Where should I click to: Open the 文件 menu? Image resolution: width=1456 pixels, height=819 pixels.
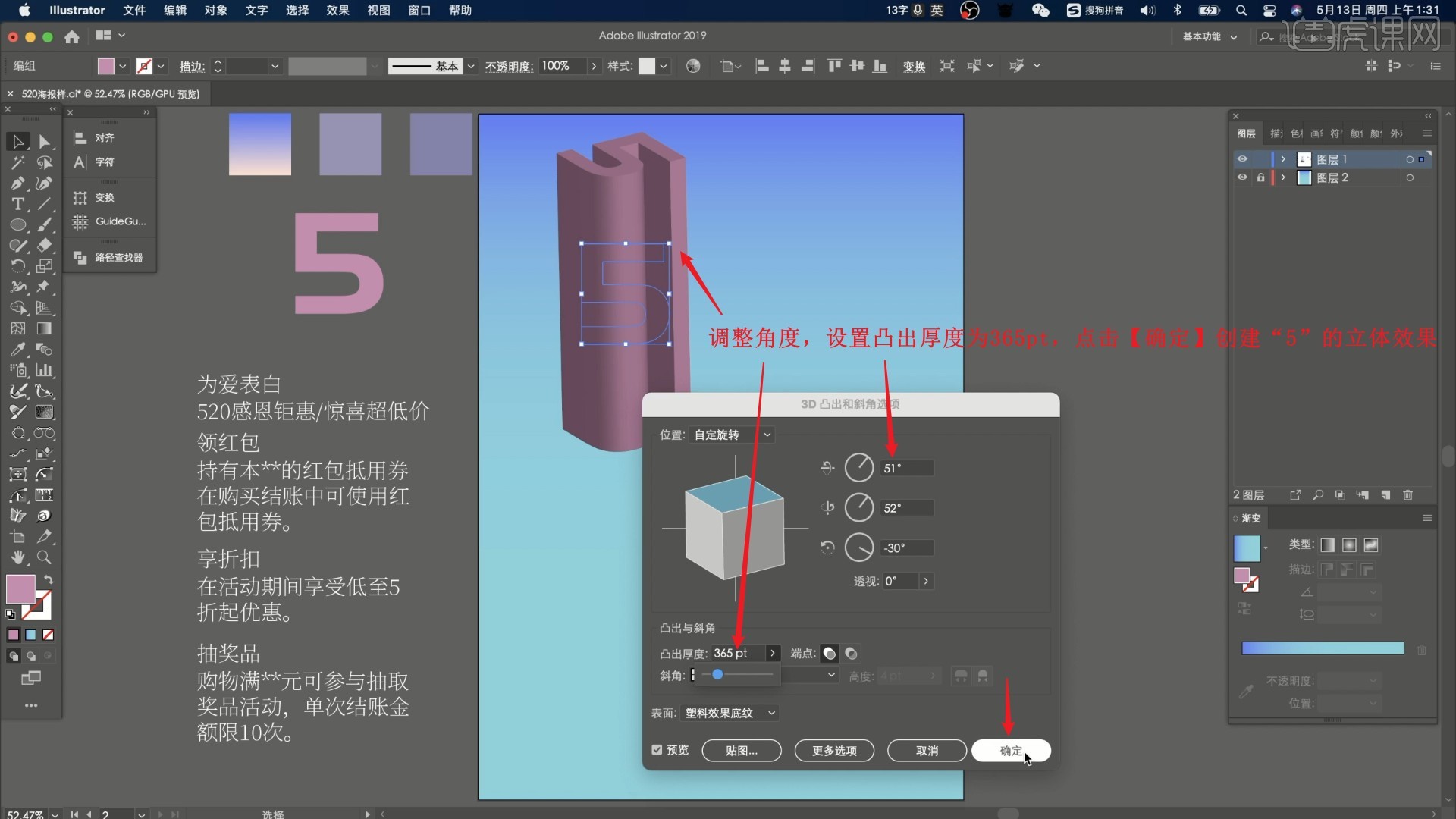(134, 10)
